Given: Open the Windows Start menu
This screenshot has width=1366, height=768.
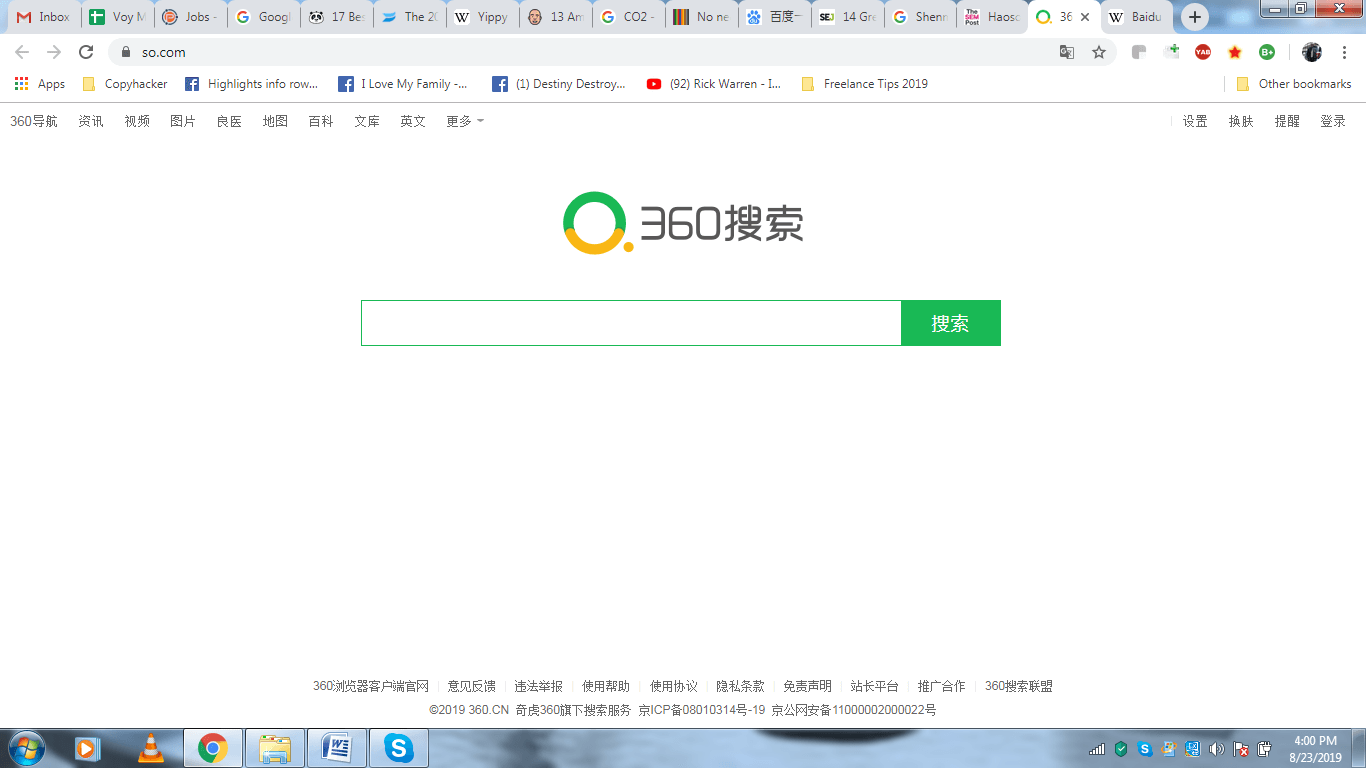Looking at the screenshot, I should [x=27, y=748].
